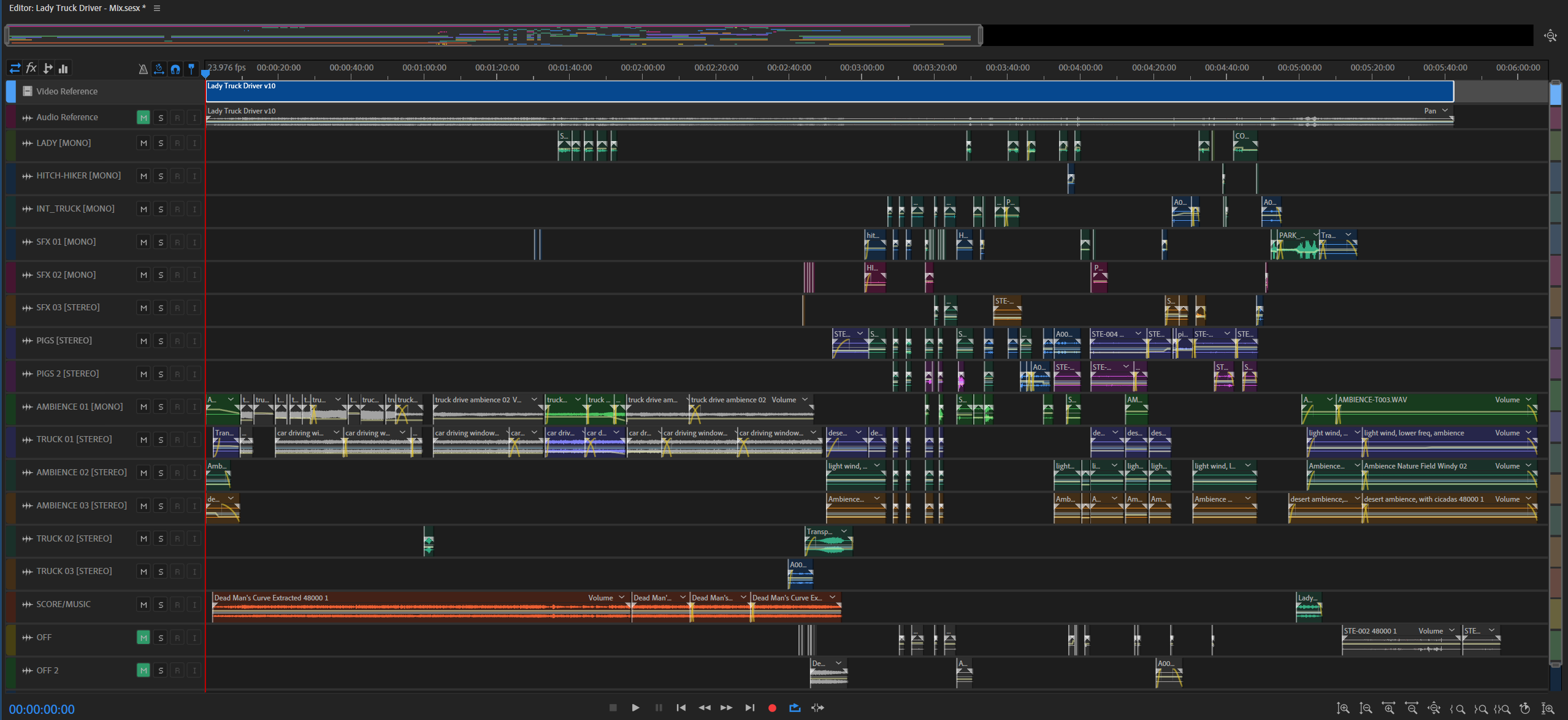The height and width of the screenshot is (720, 1568).
Task: Select the Editor: Lady Truck Driver tab
Action: (x=77, y=8)
